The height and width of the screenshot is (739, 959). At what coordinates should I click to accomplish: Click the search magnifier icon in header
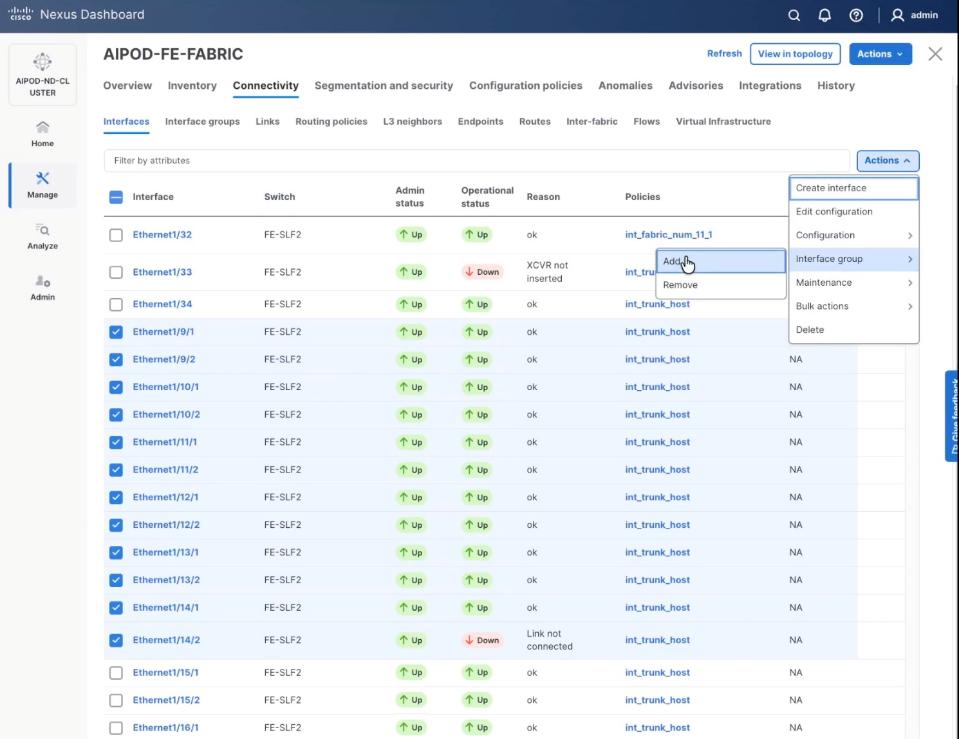[x=794, y=15]
